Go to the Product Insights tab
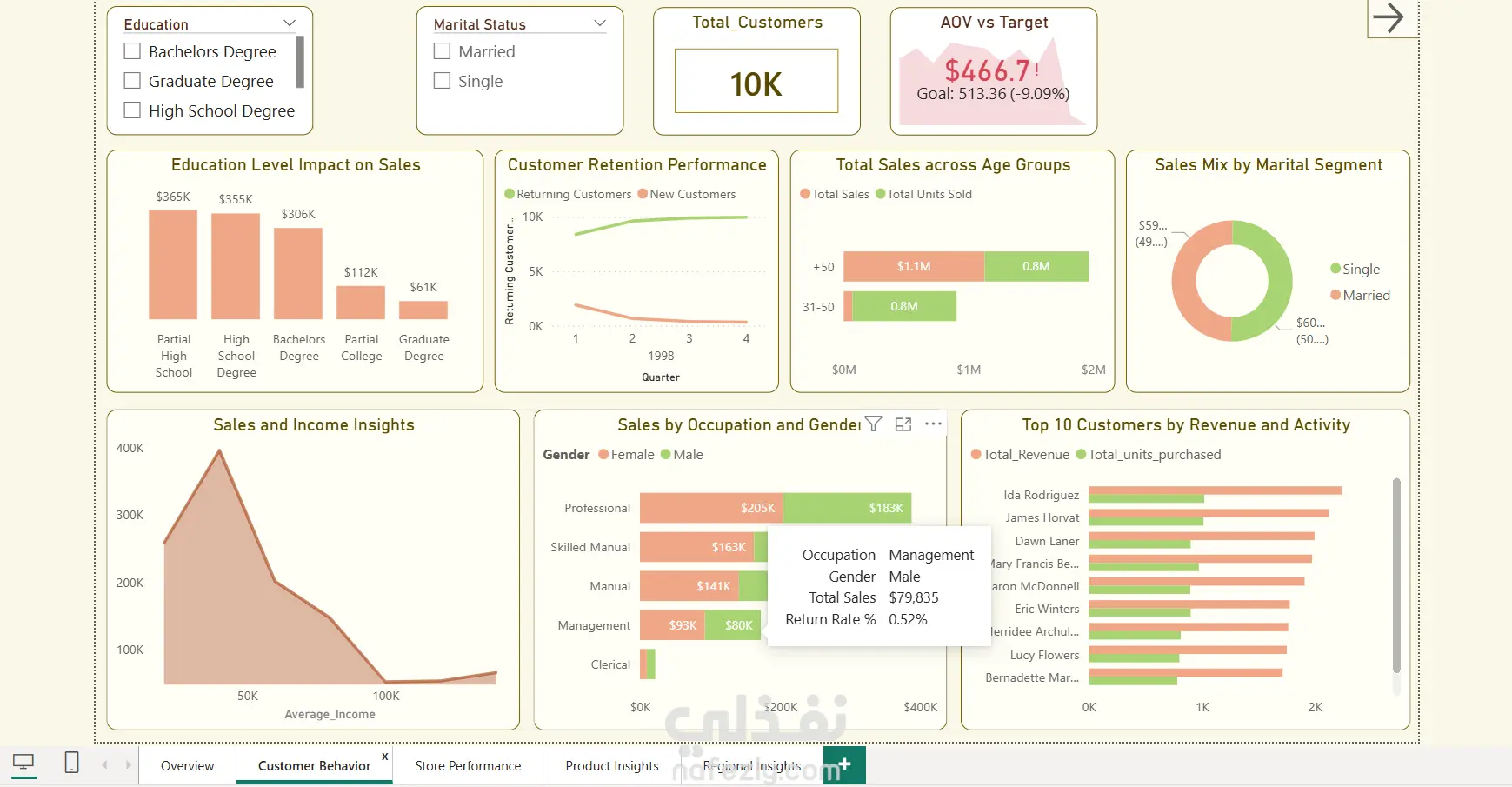 [x=612, y=765]
